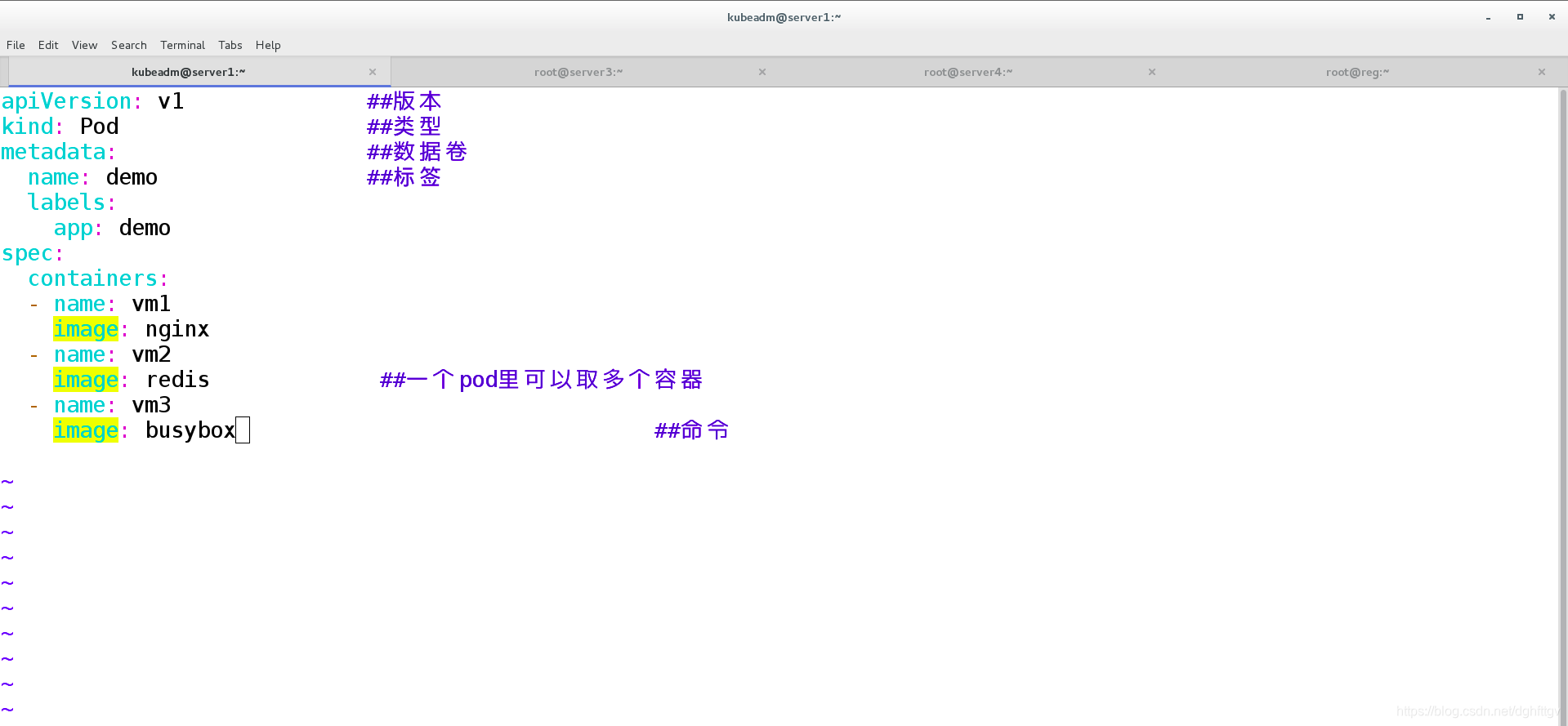The image size is (1568, 726).
Task: Click the '##命令' comment
Action: point(692,430)
